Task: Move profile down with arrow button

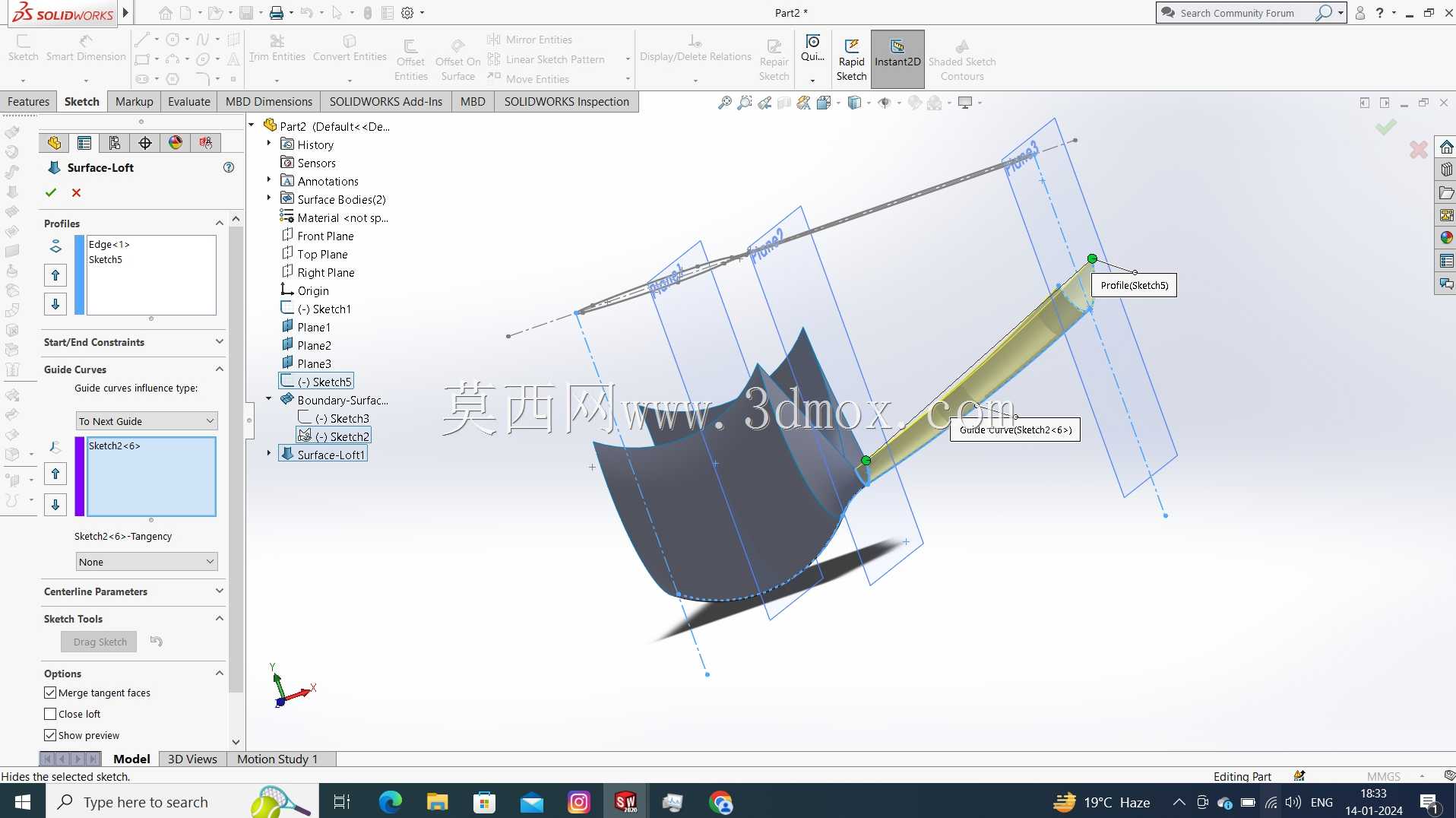Action: [55, 304]
